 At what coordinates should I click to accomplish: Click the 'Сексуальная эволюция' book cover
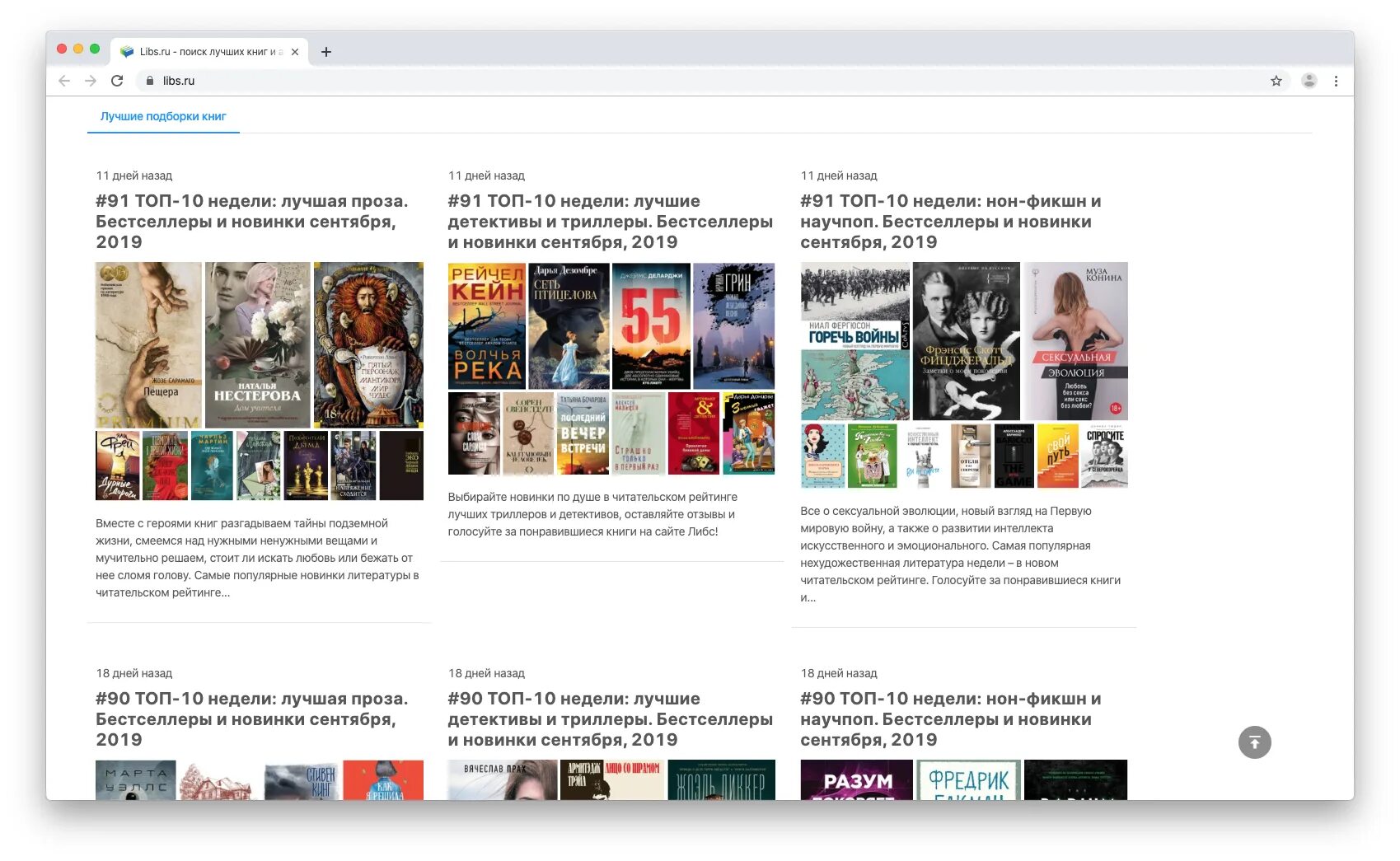[x=1075, y=341]
